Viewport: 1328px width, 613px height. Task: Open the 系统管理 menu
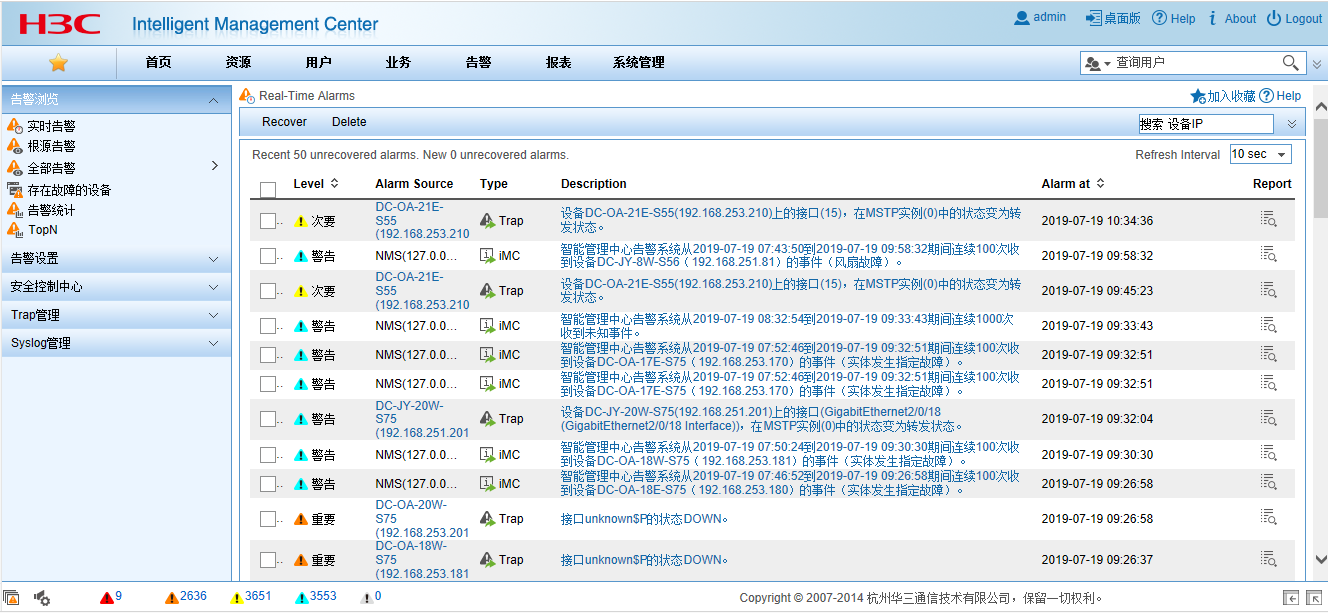coord(638,62)
